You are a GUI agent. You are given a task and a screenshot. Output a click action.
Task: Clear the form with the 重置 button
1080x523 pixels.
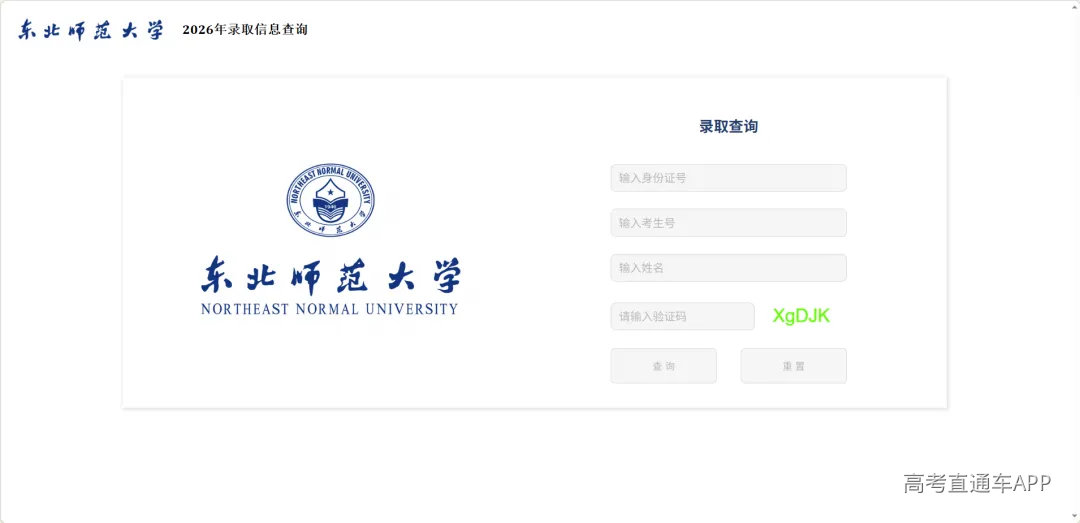tap(793, 366)
